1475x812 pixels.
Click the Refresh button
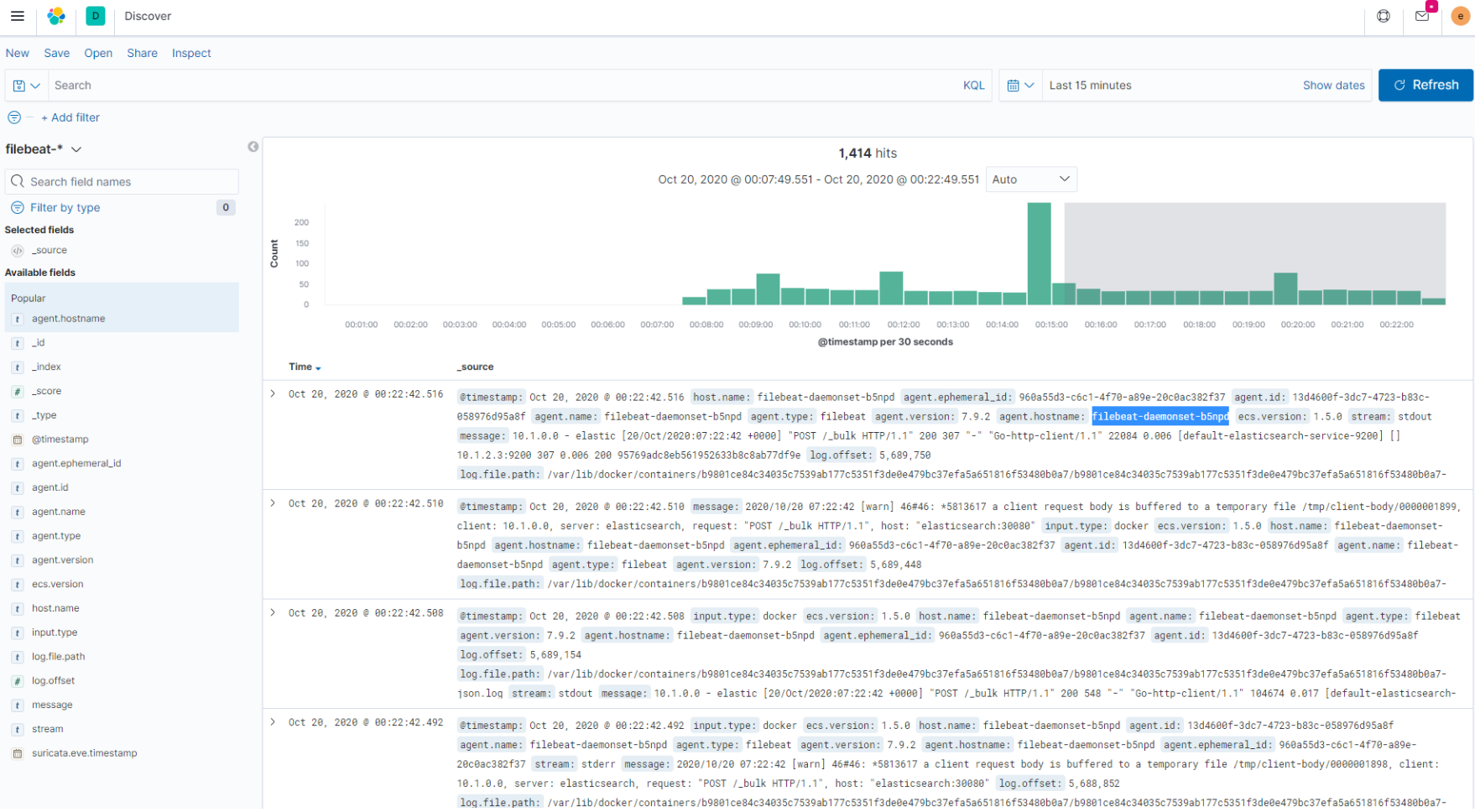tap(1425, 85)
